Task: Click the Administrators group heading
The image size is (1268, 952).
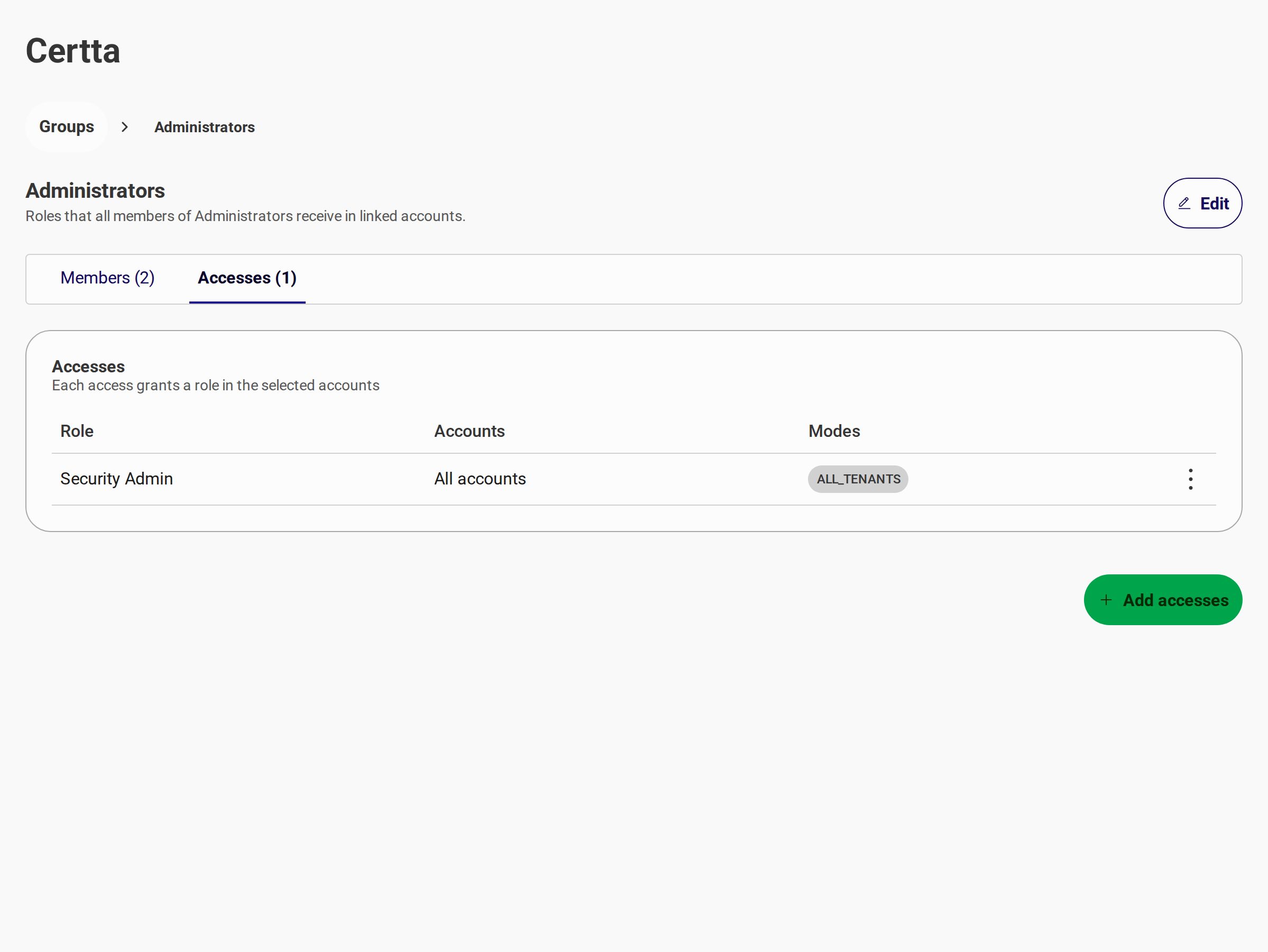Action: coord(95,191)
